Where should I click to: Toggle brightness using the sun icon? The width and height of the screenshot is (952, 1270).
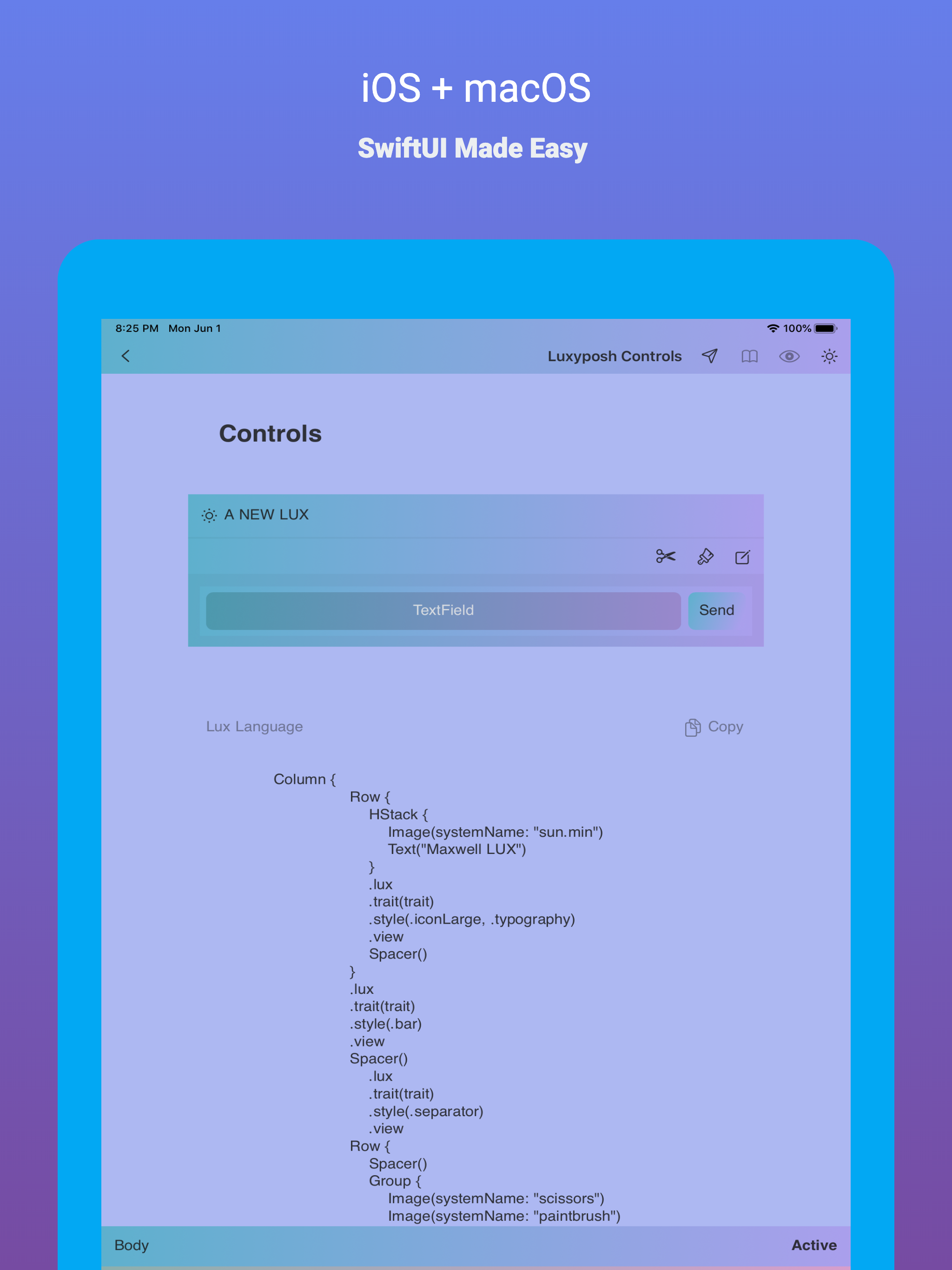(829, 356)
